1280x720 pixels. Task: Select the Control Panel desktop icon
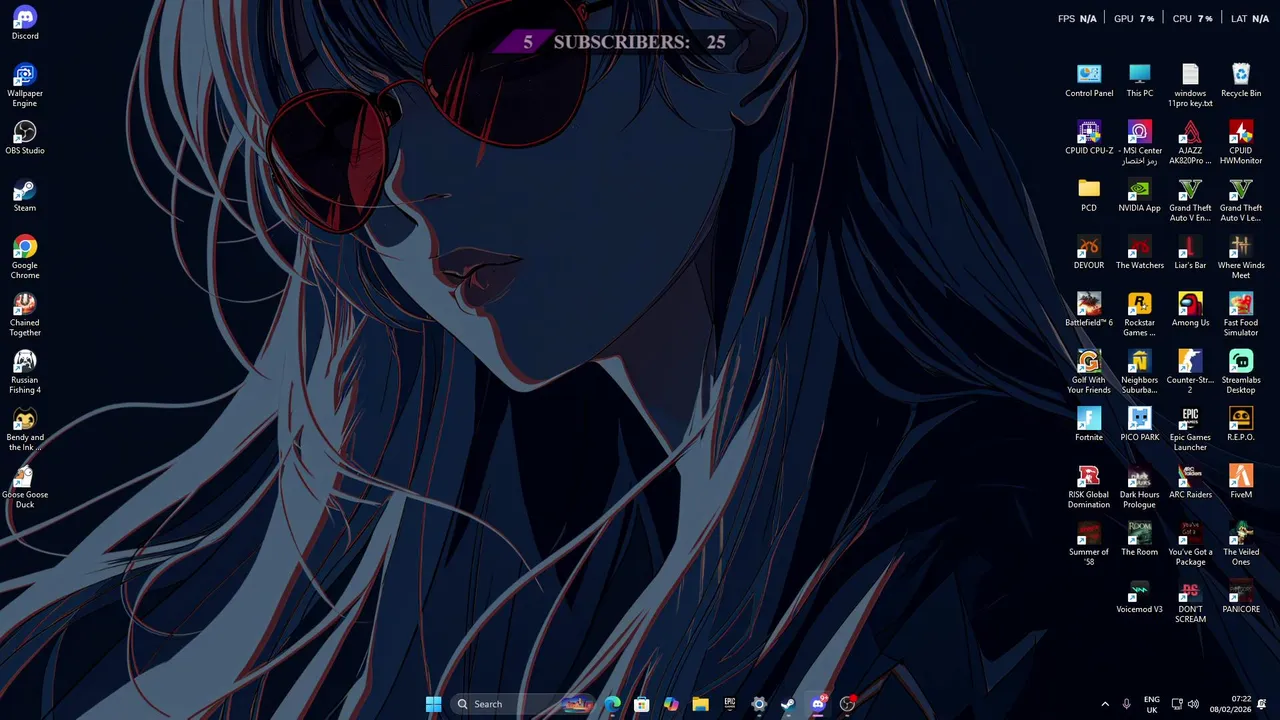coord(1089,80)
